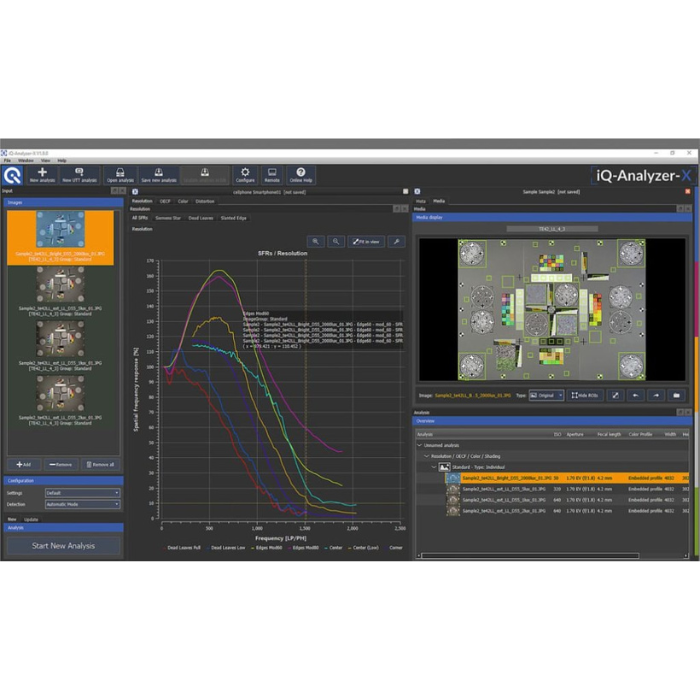Zoom out on the SFR chart

click(336, 242)
